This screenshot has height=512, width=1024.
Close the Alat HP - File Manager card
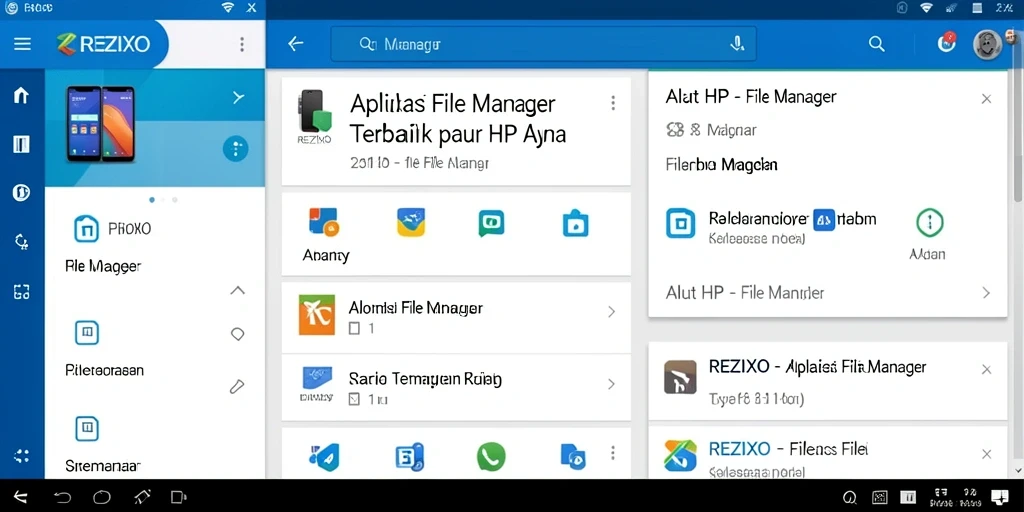point(986,99)
